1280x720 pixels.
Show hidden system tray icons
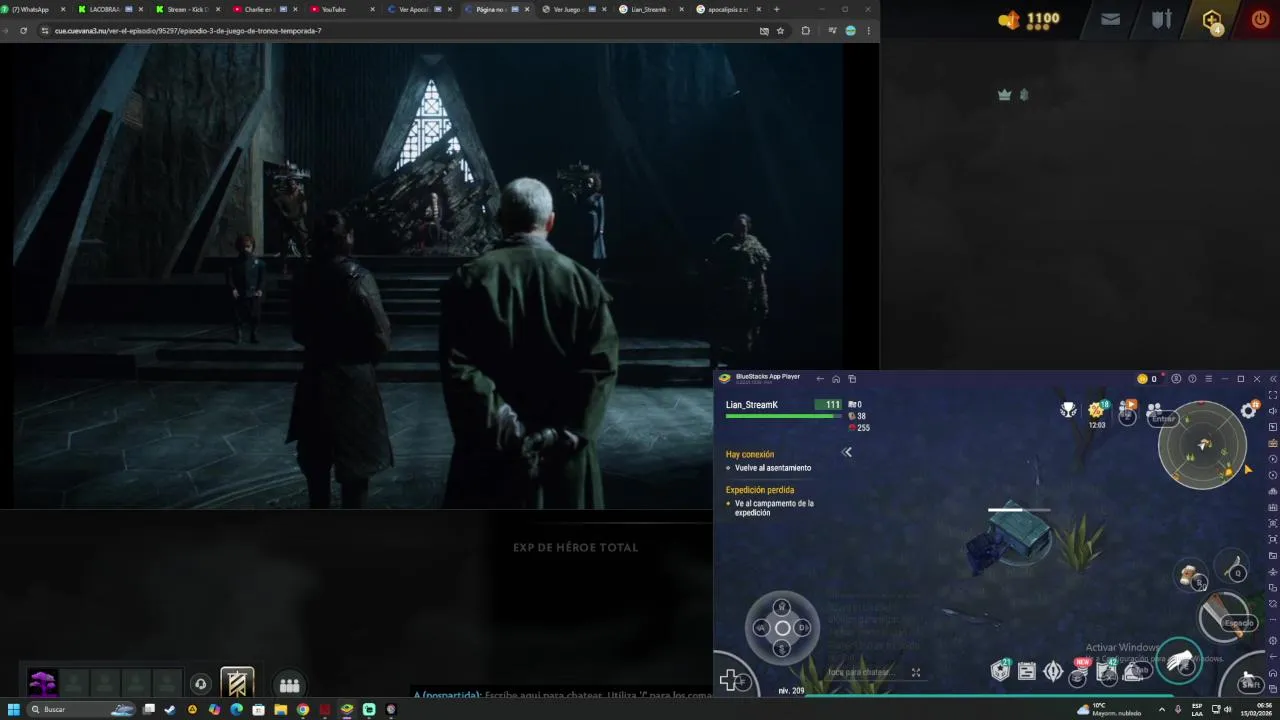coord(1161,710)
